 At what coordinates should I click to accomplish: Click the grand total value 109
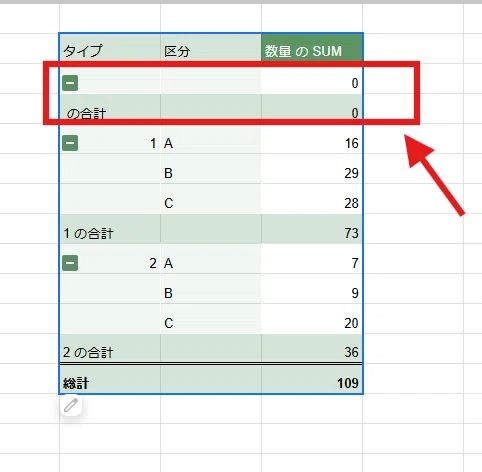(x=348, y=383)
